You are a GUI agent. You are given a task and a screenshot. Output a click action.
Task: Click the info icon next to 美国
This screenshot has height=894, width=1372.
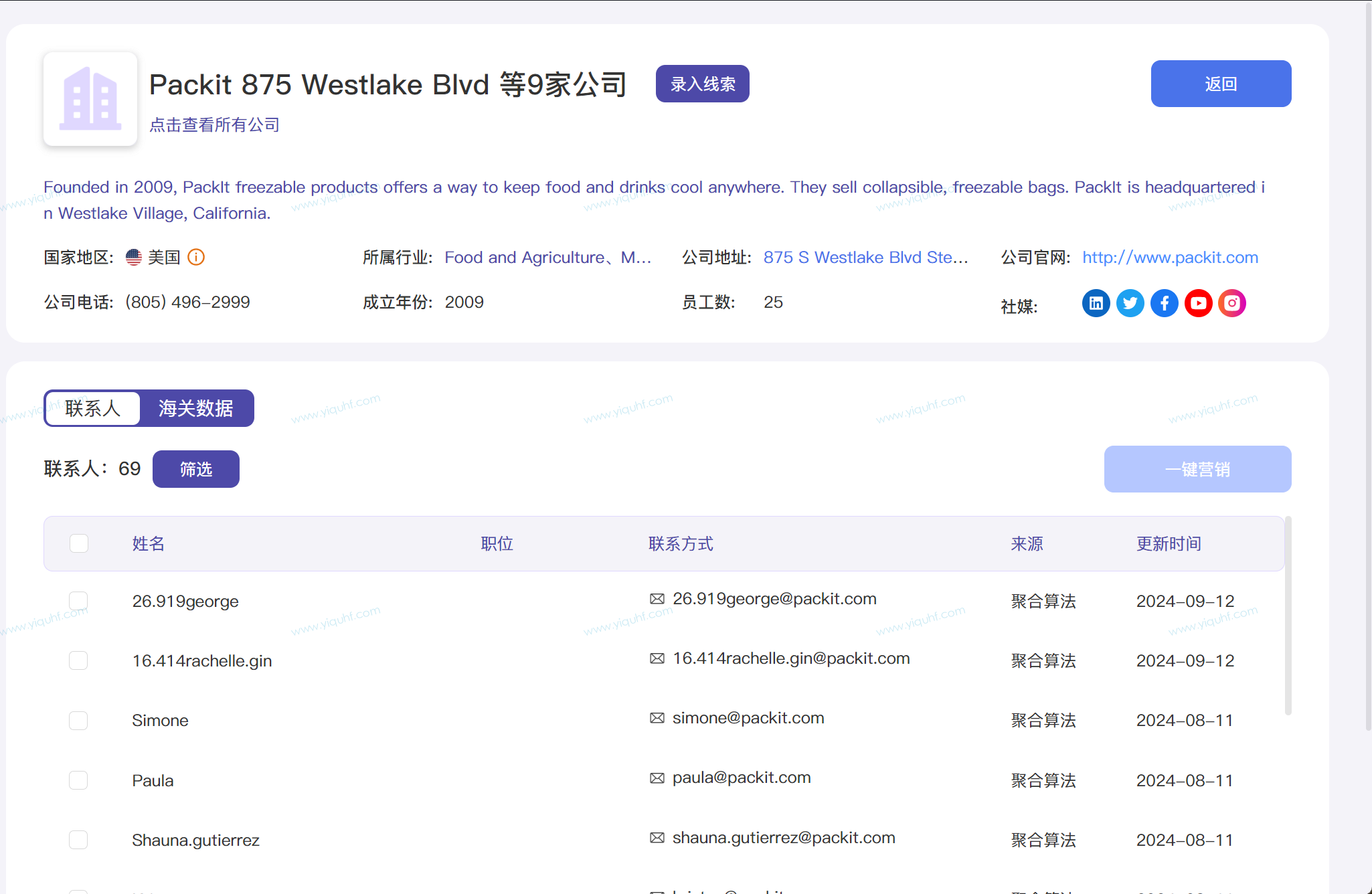[x=196, y=257]
